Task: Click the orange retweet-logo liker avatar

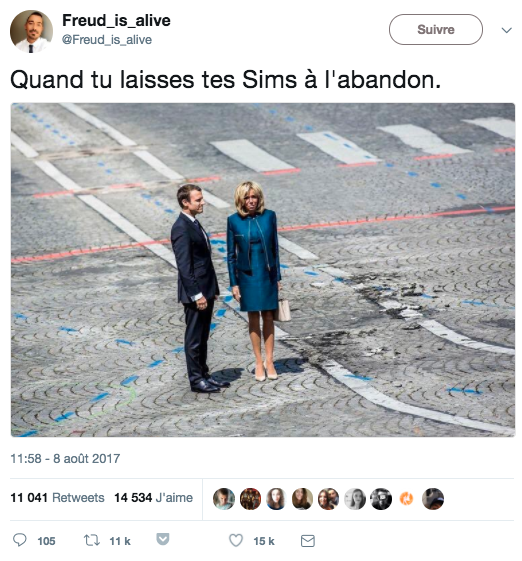Action: coord(406,498)
